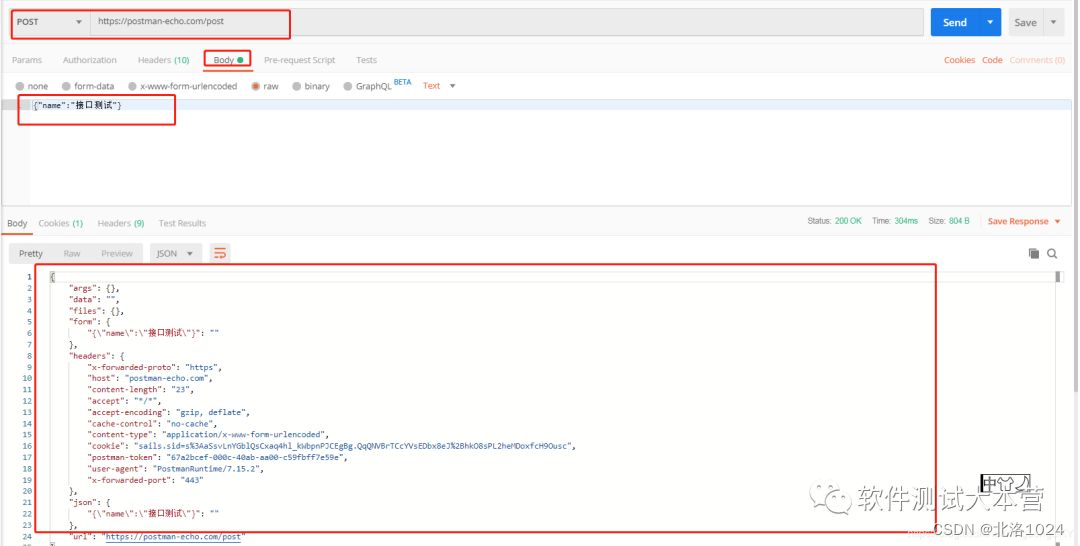The height and width of the screenshot is (546, 1080).
Task: Select the none body type radio
Action: [x=20, y=86]
